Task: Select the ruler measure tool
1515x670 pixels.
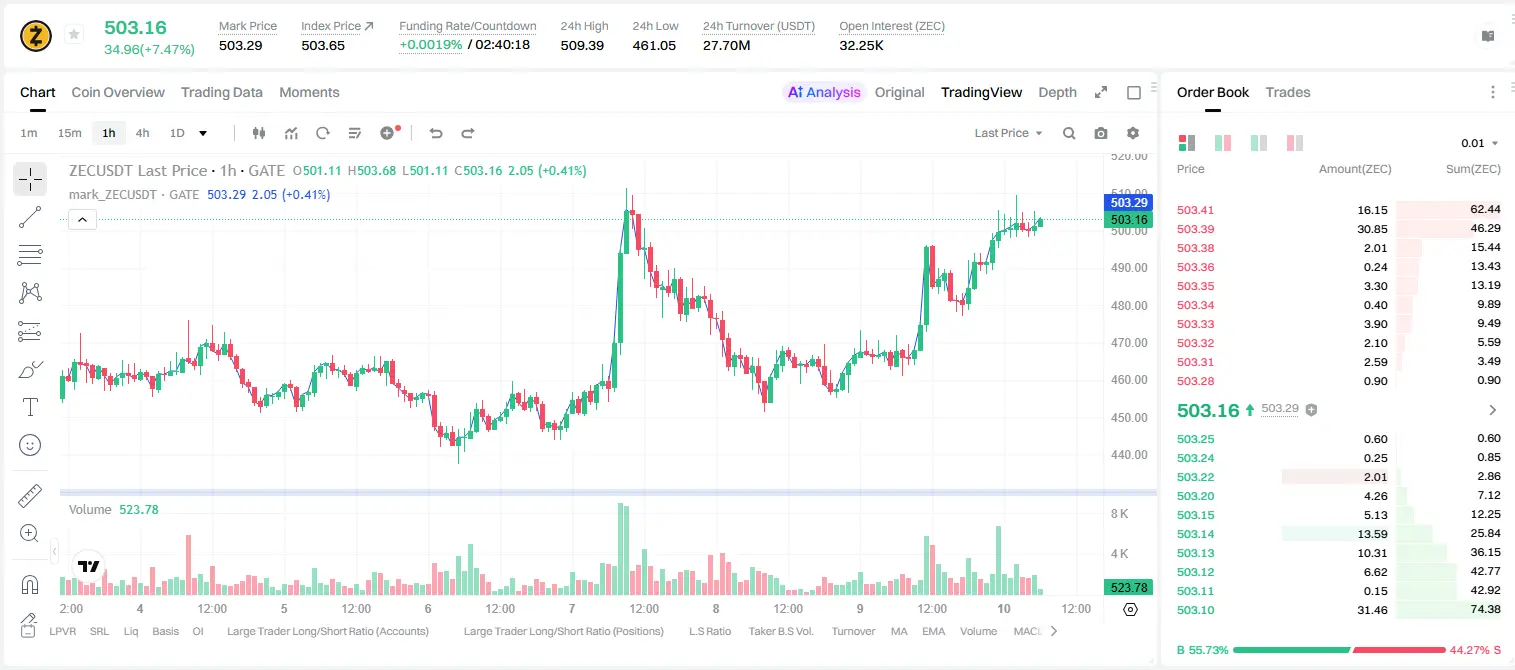Action: pos(30,496)
